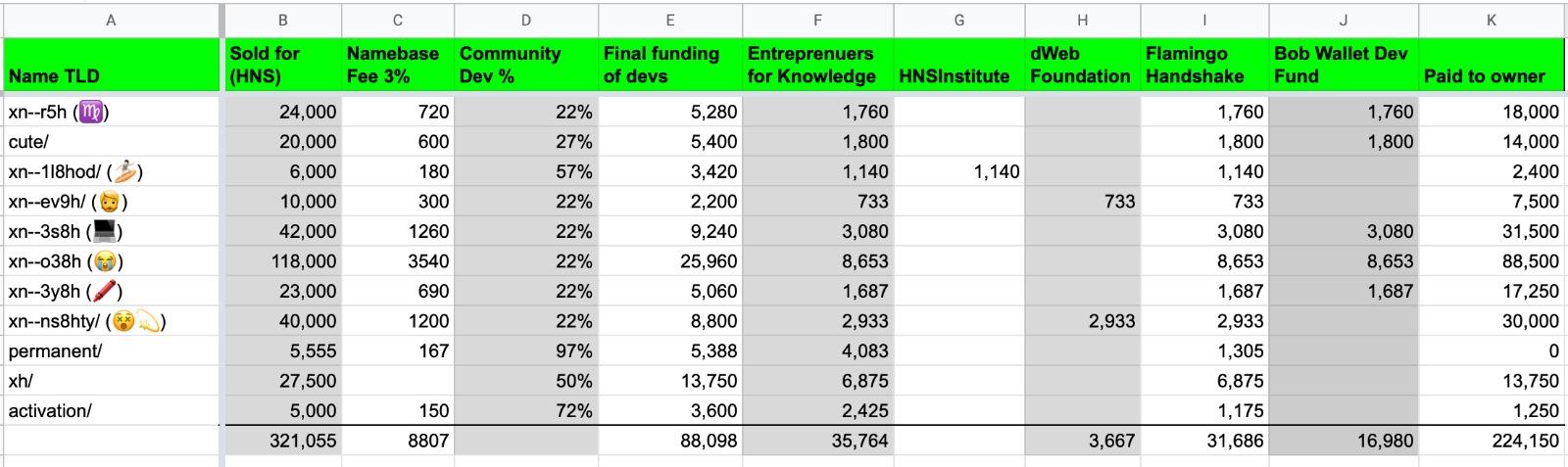Click the 88,098 final funding total

[x=670, y=442]
